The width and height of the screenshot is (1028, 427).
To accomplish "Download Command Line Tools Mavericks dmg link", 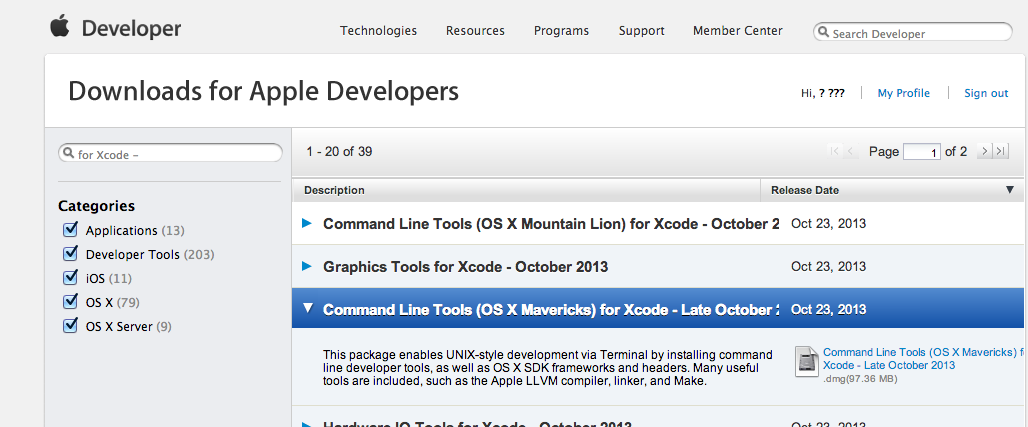I will [x=924, y=359].
